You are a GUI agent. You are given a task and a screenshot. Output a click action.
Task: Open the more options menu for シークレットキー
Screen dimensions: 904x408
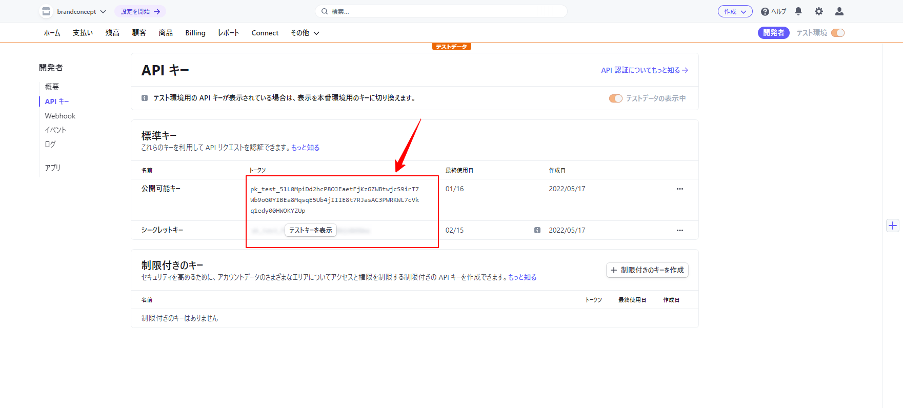(680, 229)
